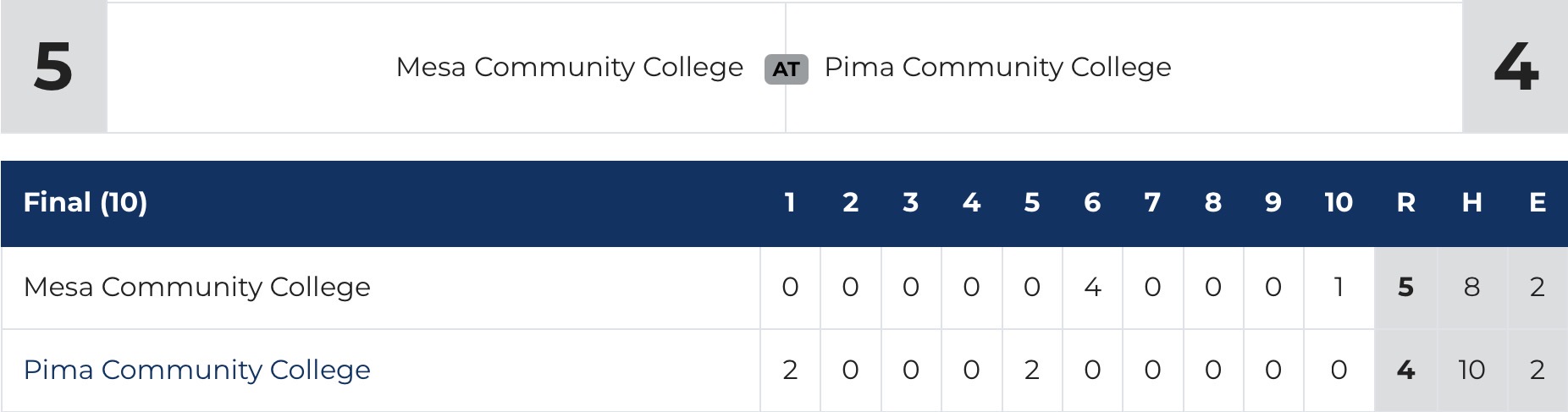Click Mesa's large final score 5 at the left

click(x=52, y=67)
